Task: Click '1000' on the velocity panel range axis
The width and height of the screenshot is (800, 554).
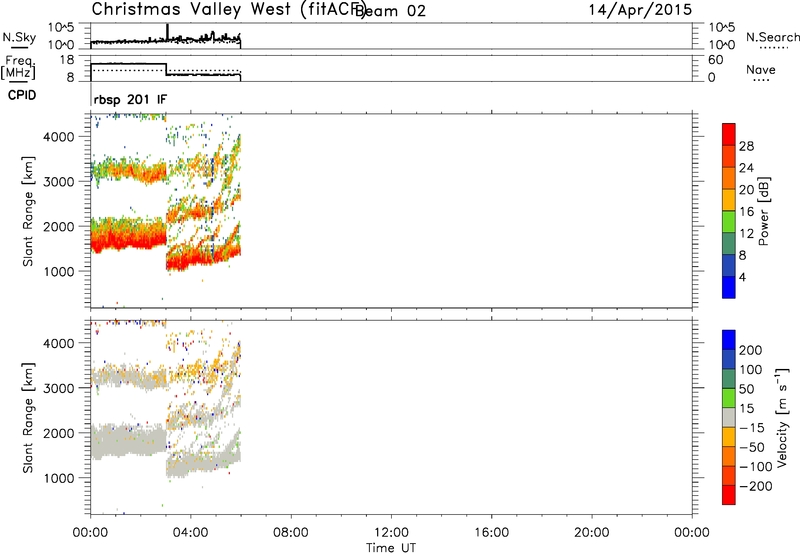Action: 59,478
